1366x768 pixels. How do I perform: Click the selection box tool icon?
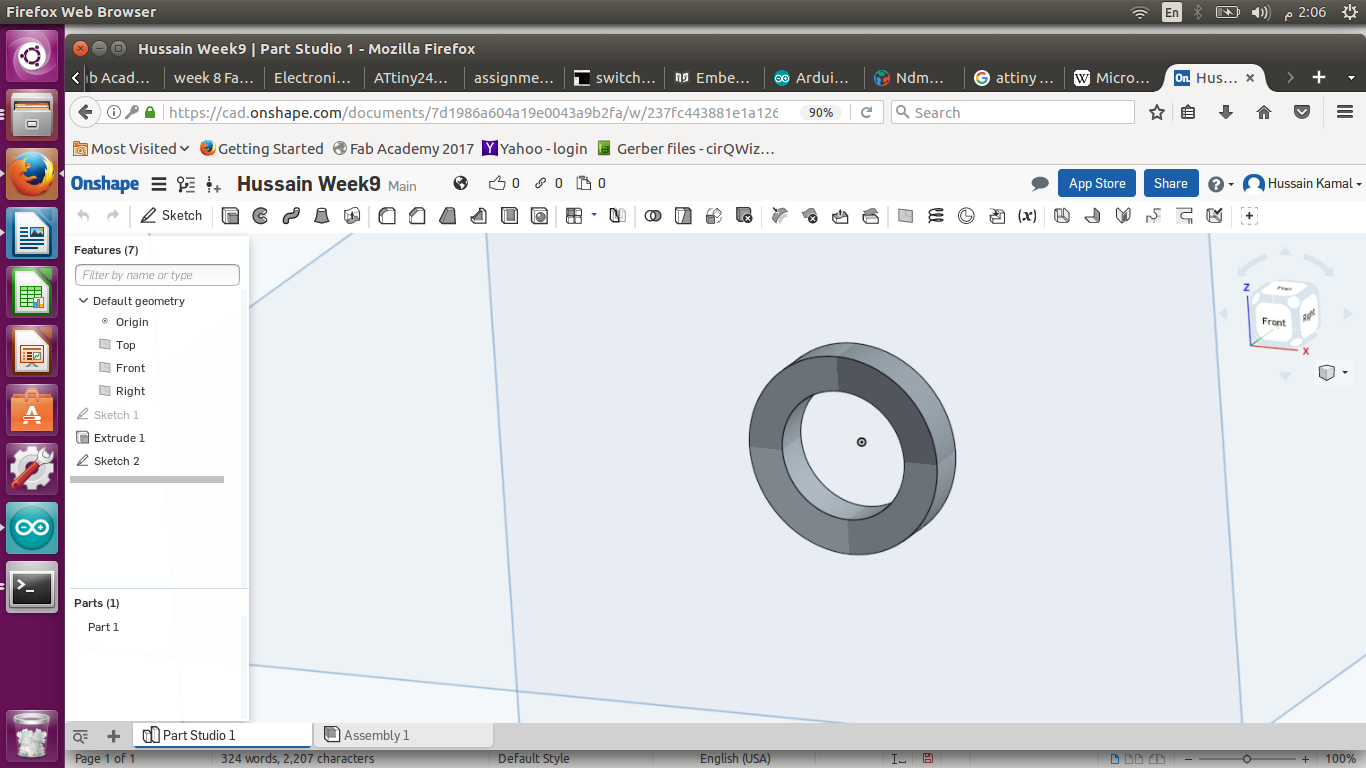click(x=1249, y=215)
